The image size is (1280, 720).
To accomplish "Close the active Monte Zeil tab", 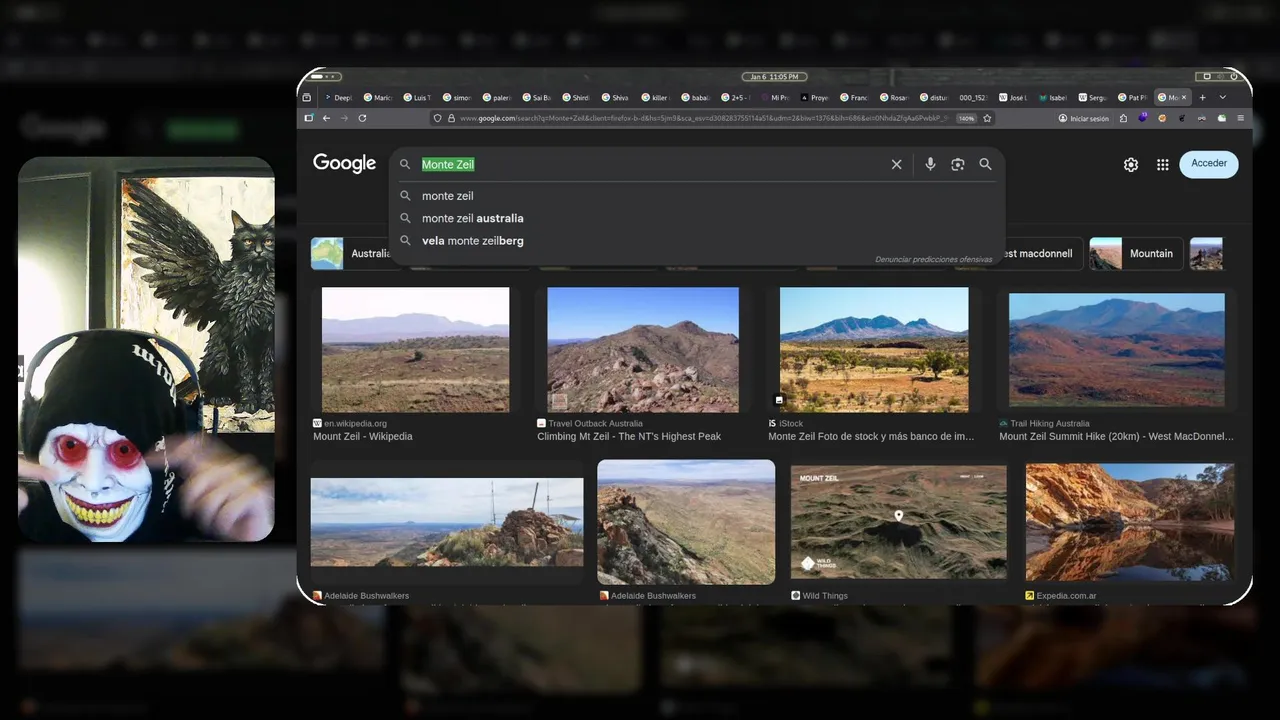I will (x=1184, y=98).
